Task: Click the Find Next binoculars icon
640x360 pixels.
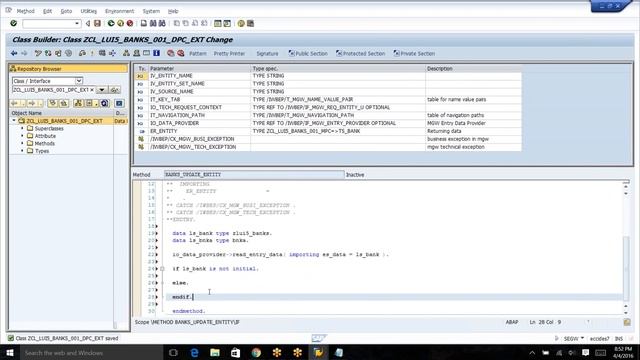Action: [x=162, y=23]
